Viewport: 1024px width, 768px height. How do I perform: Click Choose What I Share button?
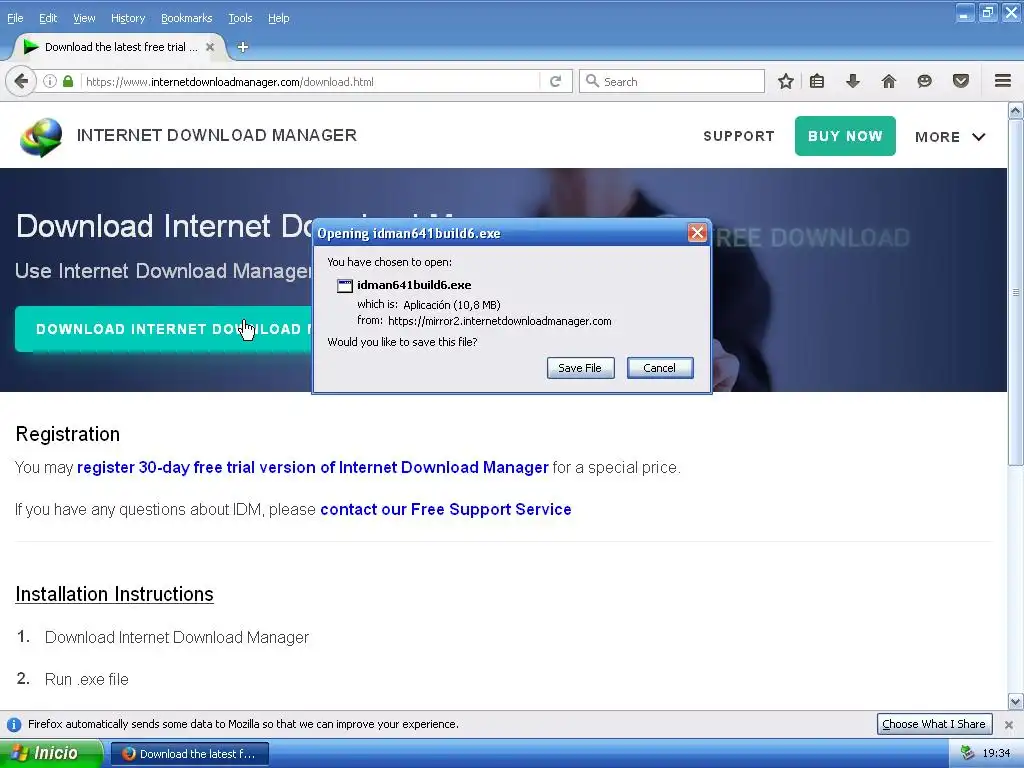click(934, 724)
